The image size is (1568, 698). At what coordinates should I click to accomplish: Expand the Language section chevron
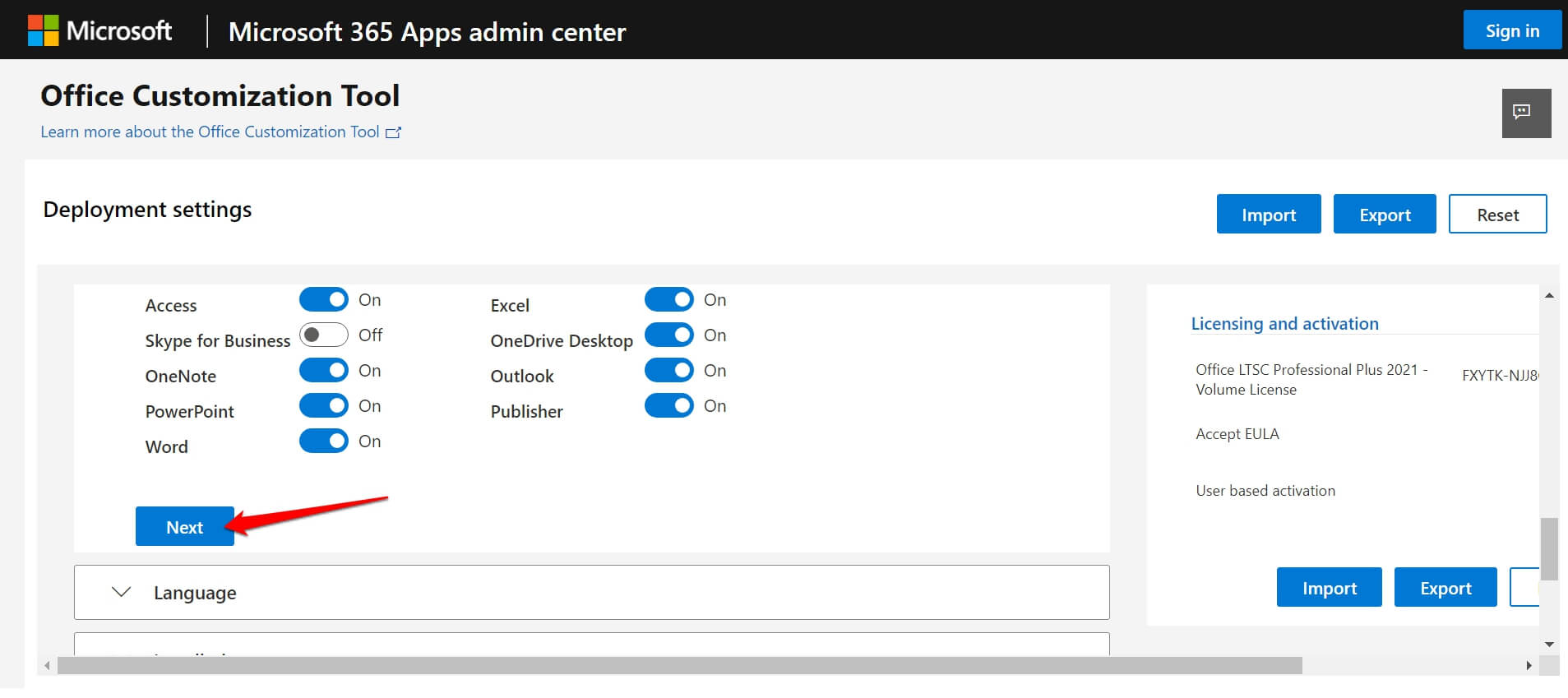point(121,592)
